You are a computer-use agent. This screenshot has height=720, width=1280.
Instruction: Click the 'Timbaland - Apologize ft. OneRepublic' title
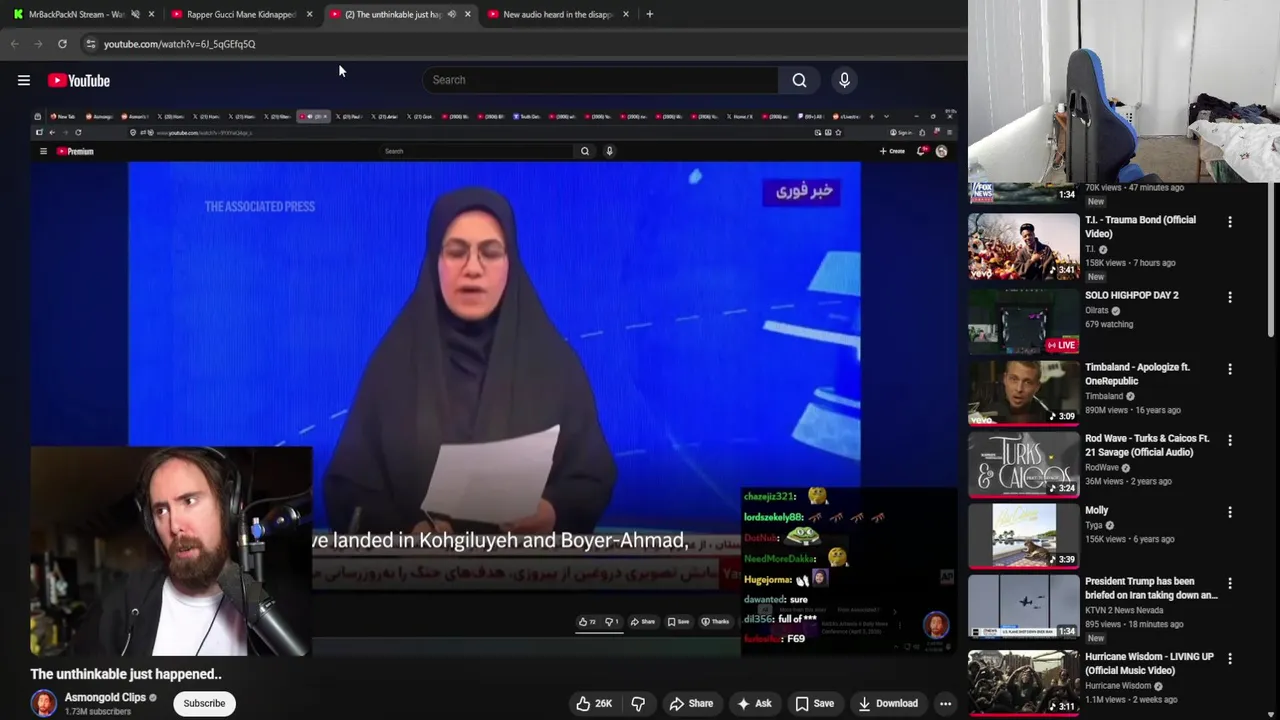pyautogui.click(x=1137, y=373)
